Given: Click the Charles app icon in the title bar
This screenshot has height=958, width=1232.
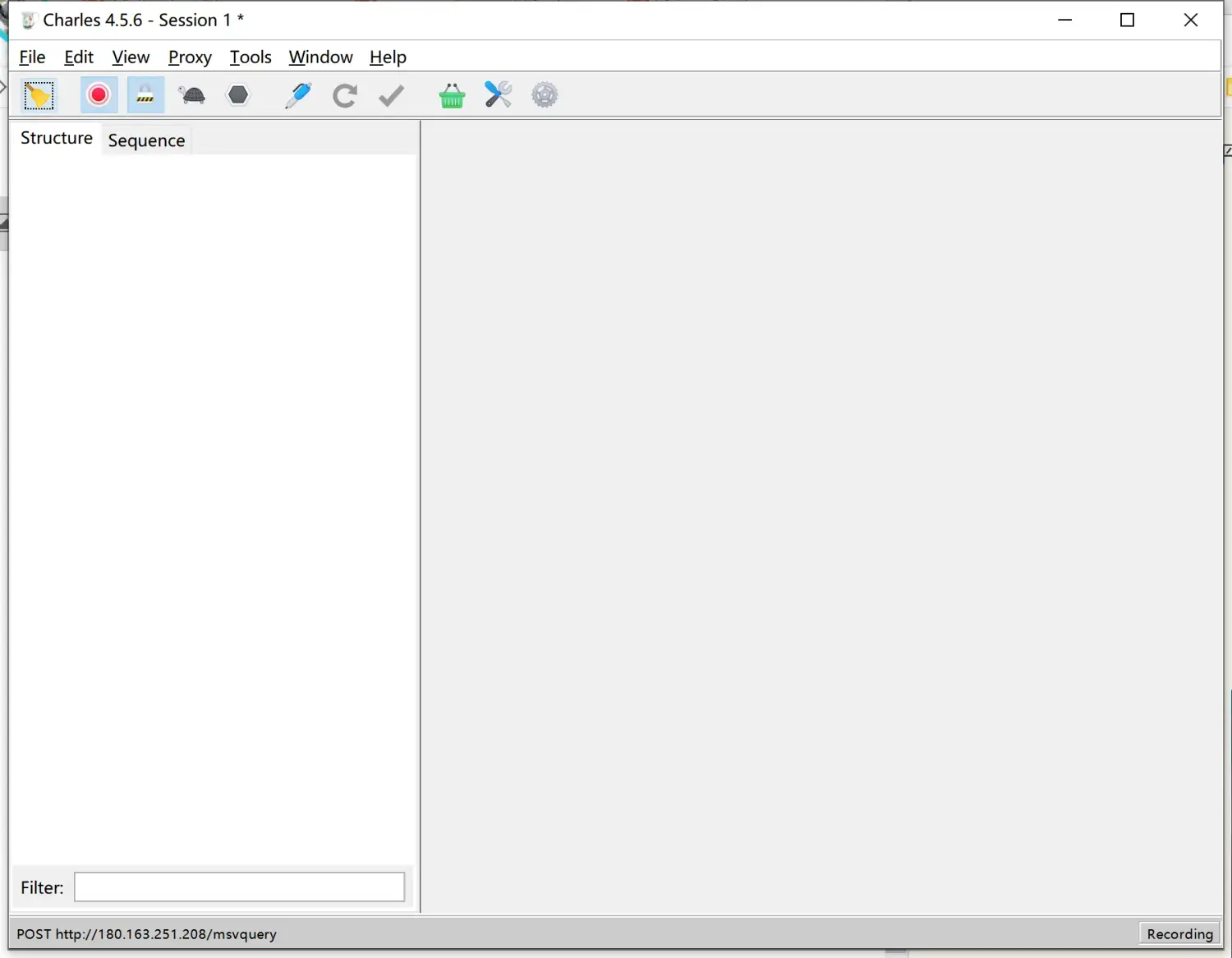Looking at the screenshot, I should [x=28, y=21].
